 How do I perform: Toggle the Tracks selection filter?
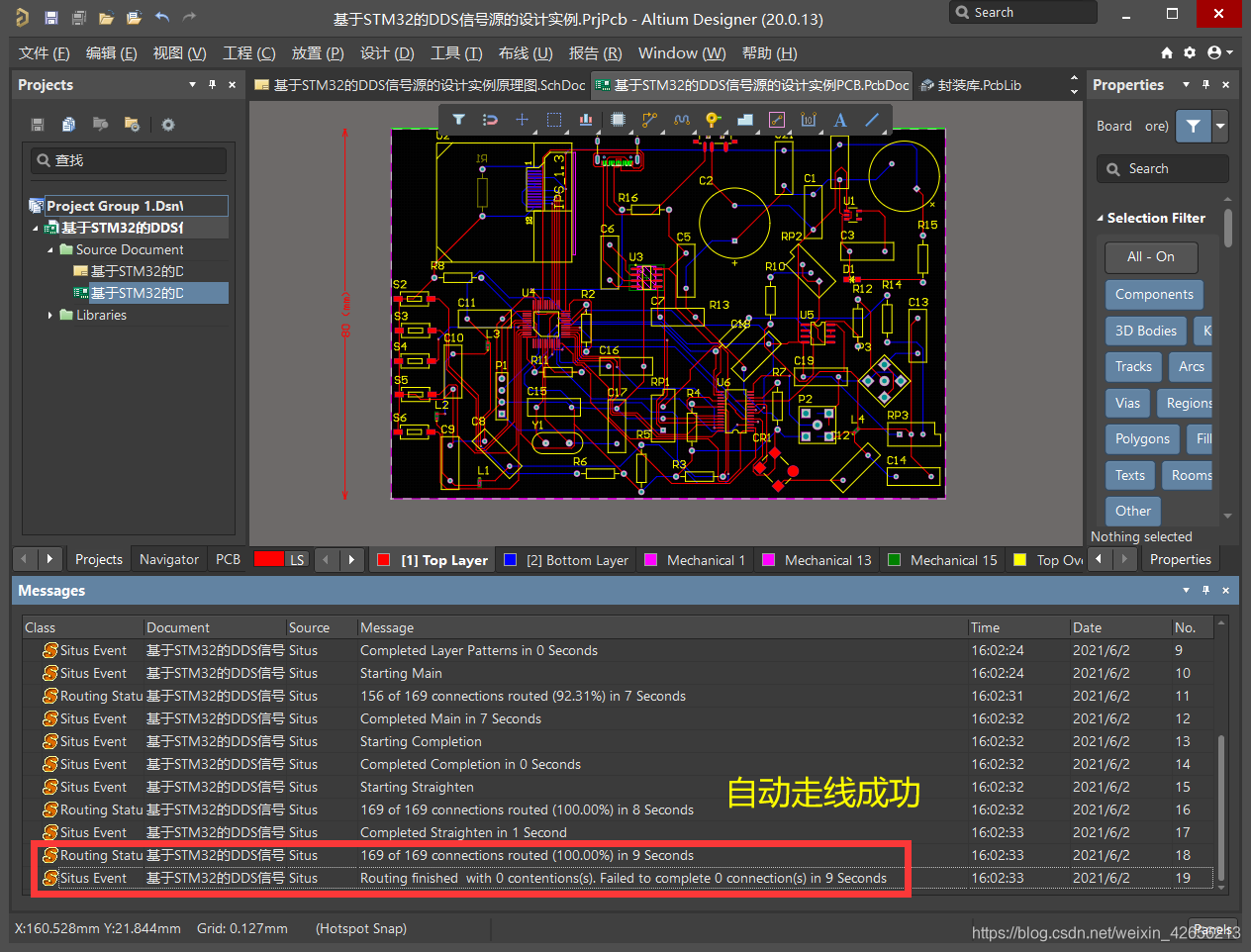[x=1133, y=366]
